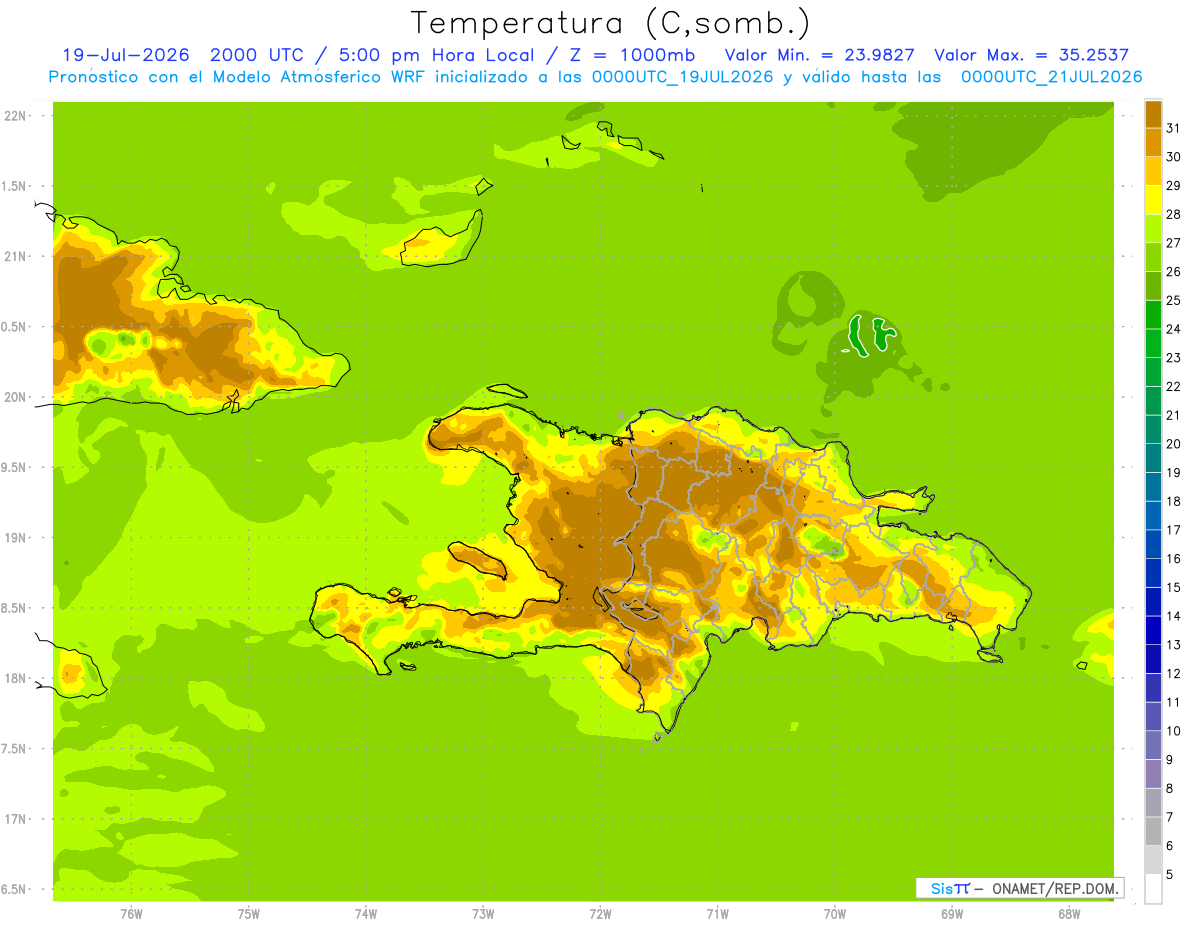
Task: Pick the purple legend swatch between 9 and 10
Action: pos(1153,745)
